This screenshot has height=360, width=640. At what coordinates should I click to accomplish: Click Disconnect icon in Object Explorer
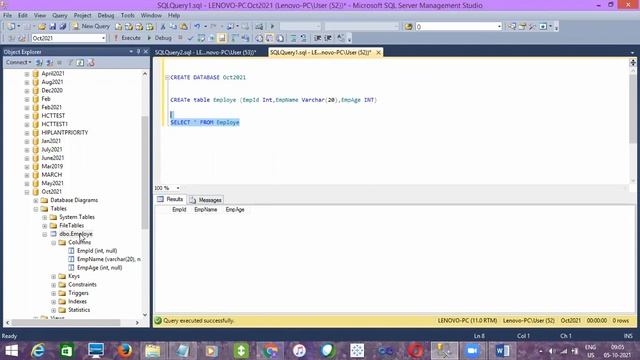(x=49, y=62)
